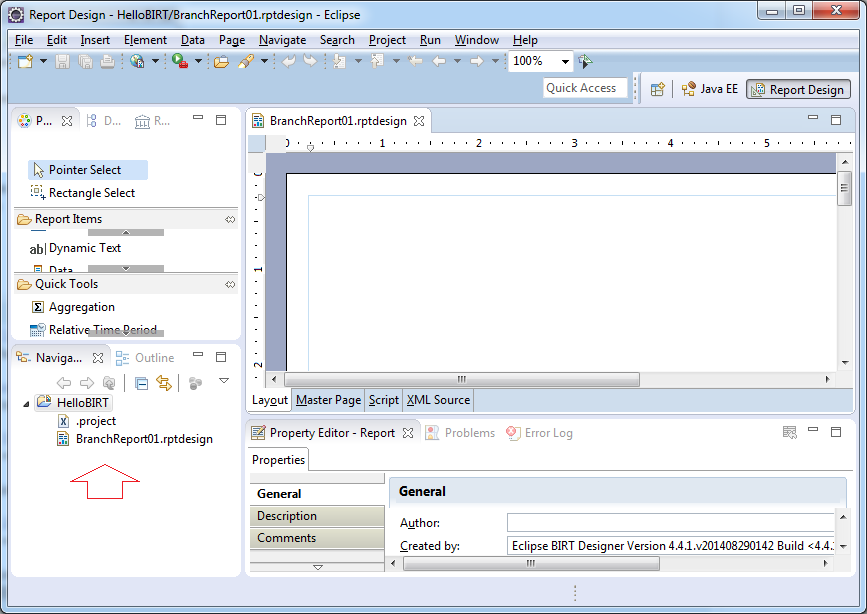Close the Property Editor view
Viewport: 867px width, 614px height.
[408, 433]
